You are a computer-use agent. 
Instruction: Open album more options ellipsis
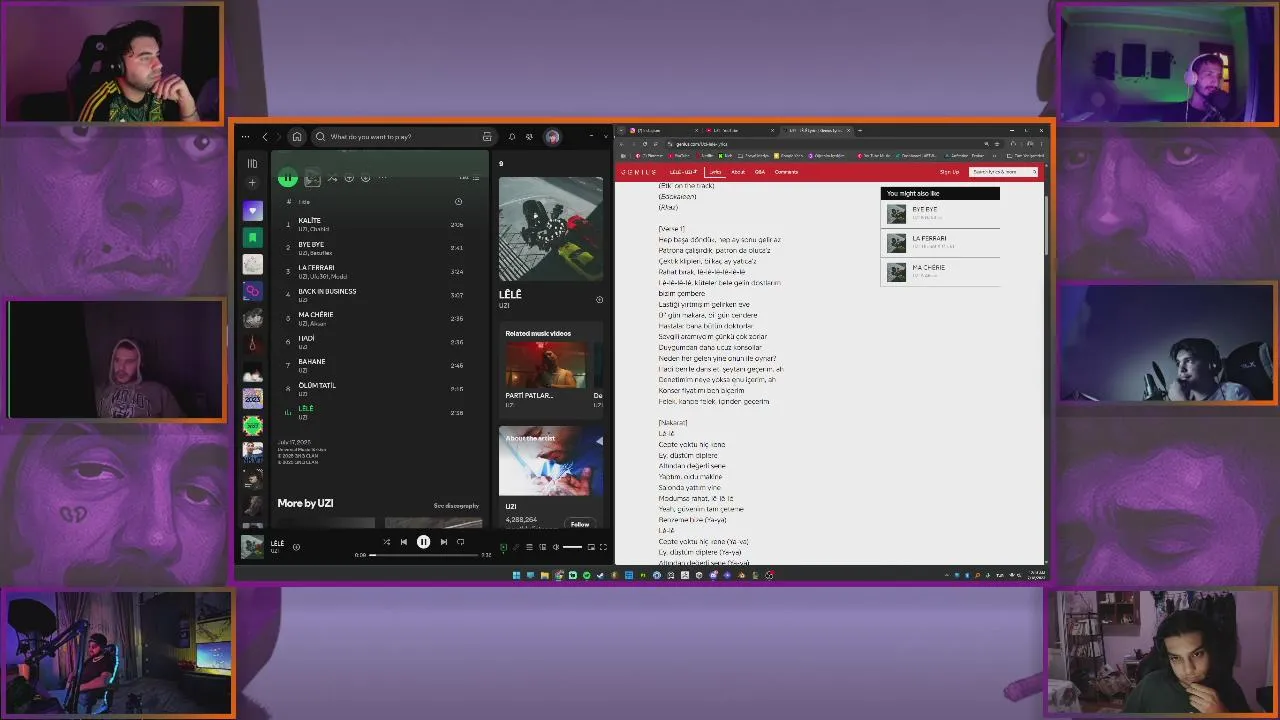click(x=382, y=178)
